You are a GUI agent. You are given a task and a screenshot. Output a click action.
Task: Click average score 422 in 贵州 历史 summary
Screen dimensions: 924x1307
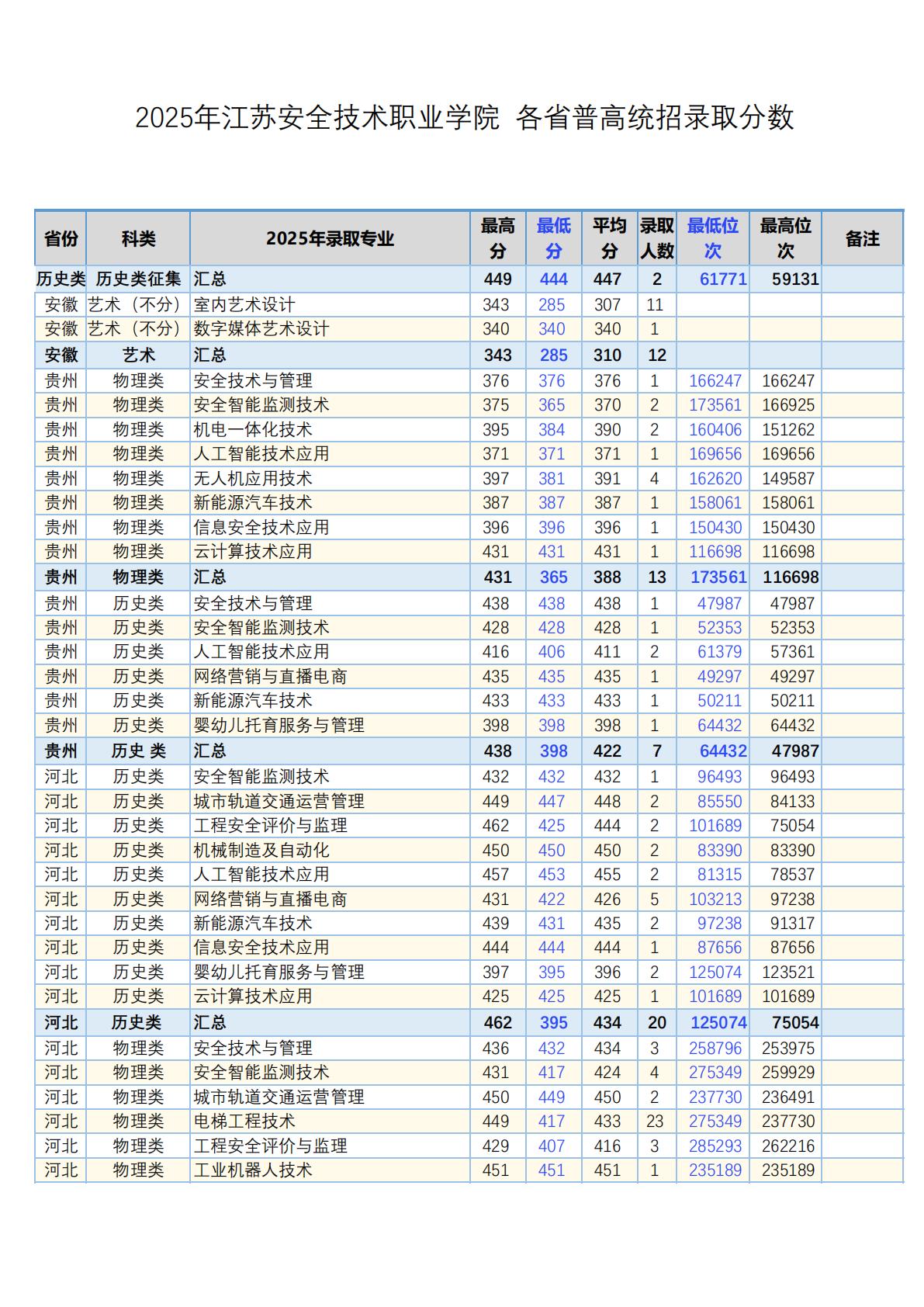click(x=607, y=751)
